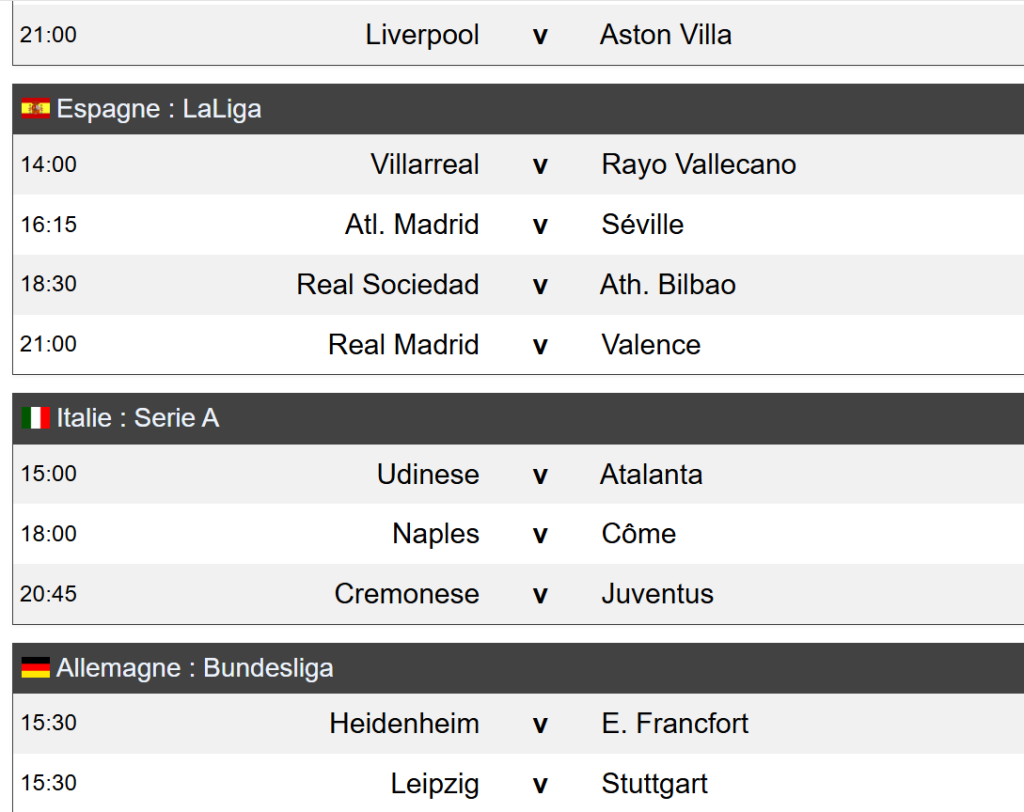Click the Italy flag icon
The height and width of the screenshot is (812, 1024).
(36, 418)
